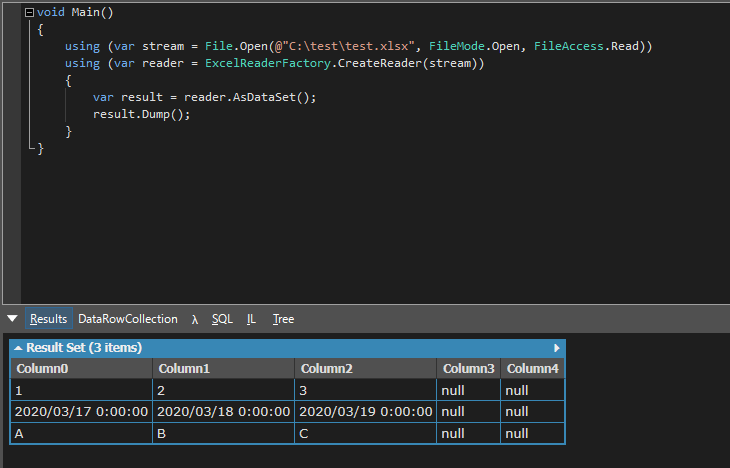Select the Column2 header
Image resolution: width=730 pixels, height=468 pixels.
pyautogui.click(x=366, y=368)
